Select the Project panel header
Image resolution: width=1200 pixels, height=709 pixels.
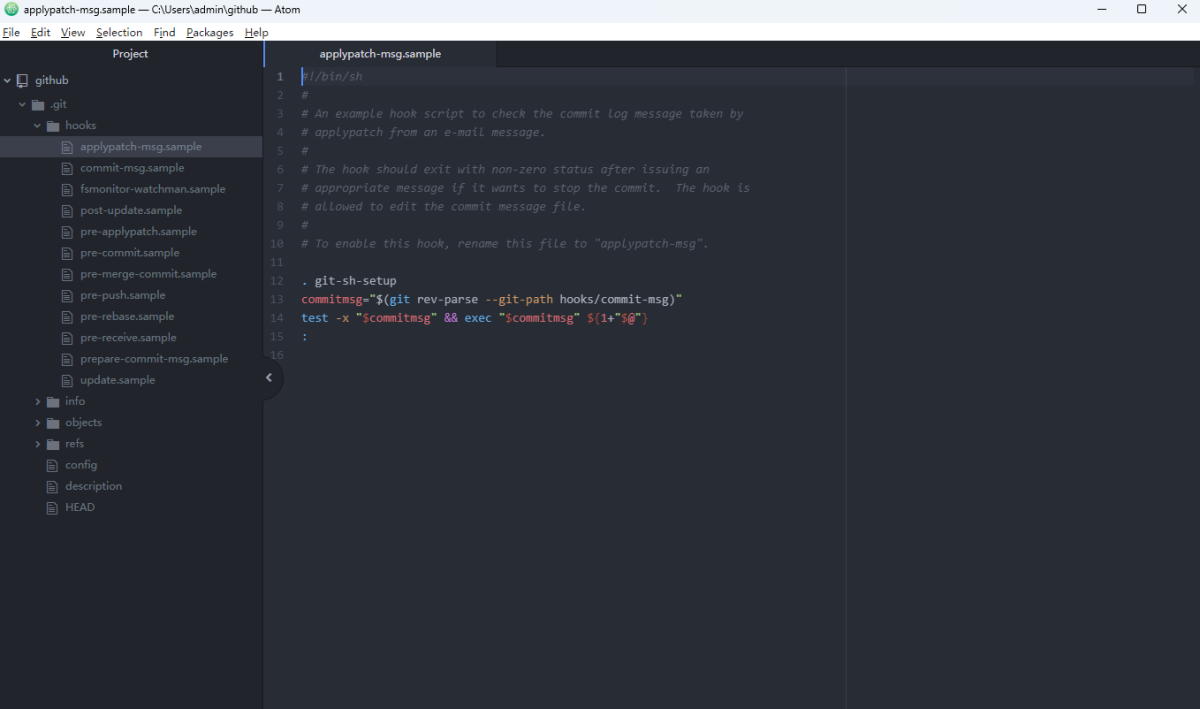(x=130, y=54)
